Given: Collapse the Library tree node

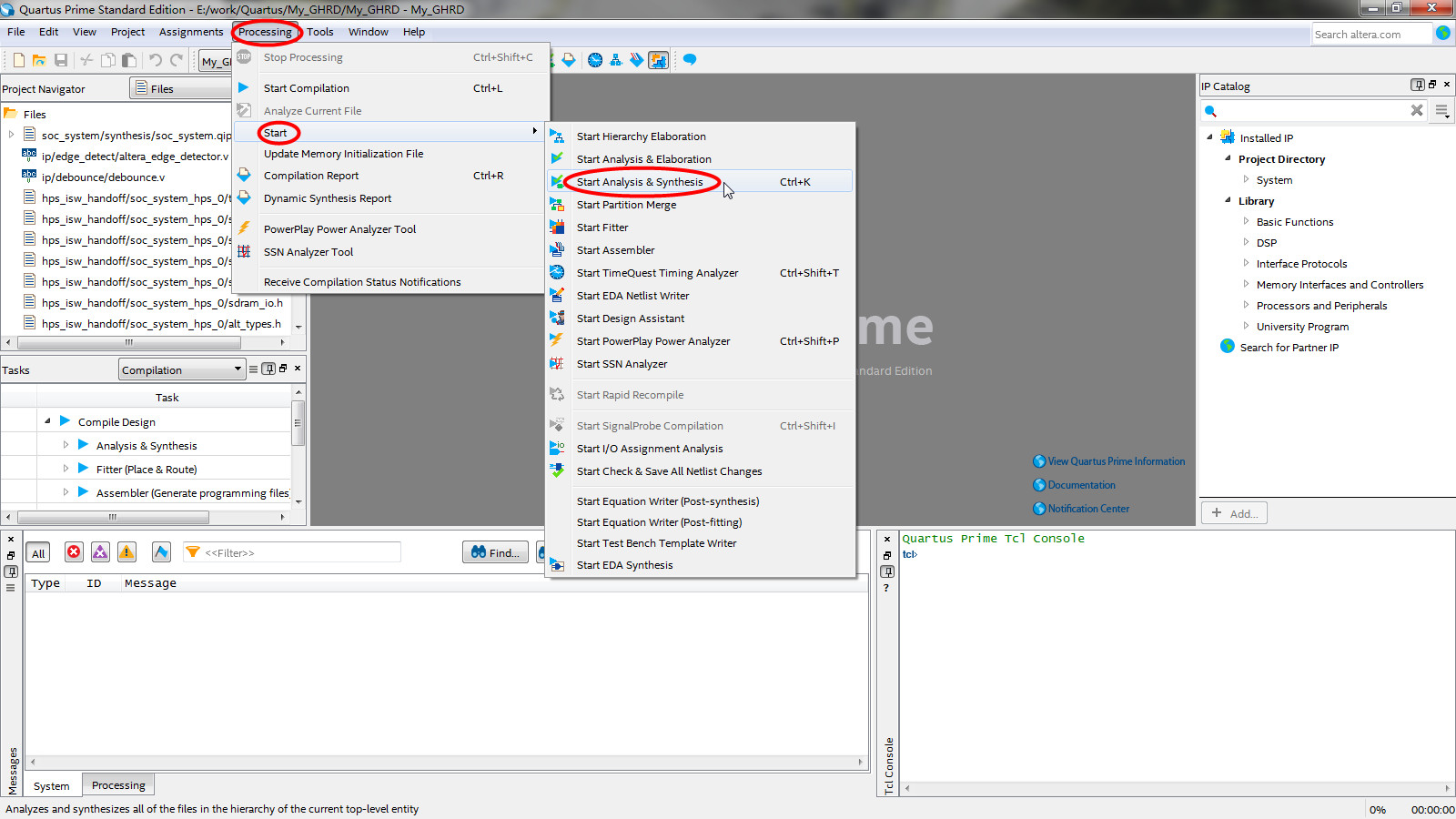Looking at the screenshot, I should [1228, 200].
